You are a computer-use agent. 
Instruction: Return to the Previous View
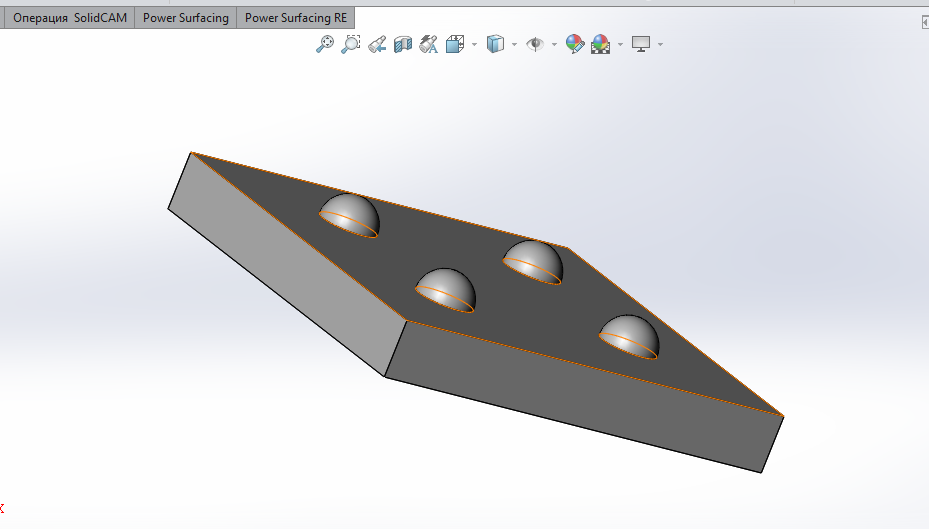[377, 44]
